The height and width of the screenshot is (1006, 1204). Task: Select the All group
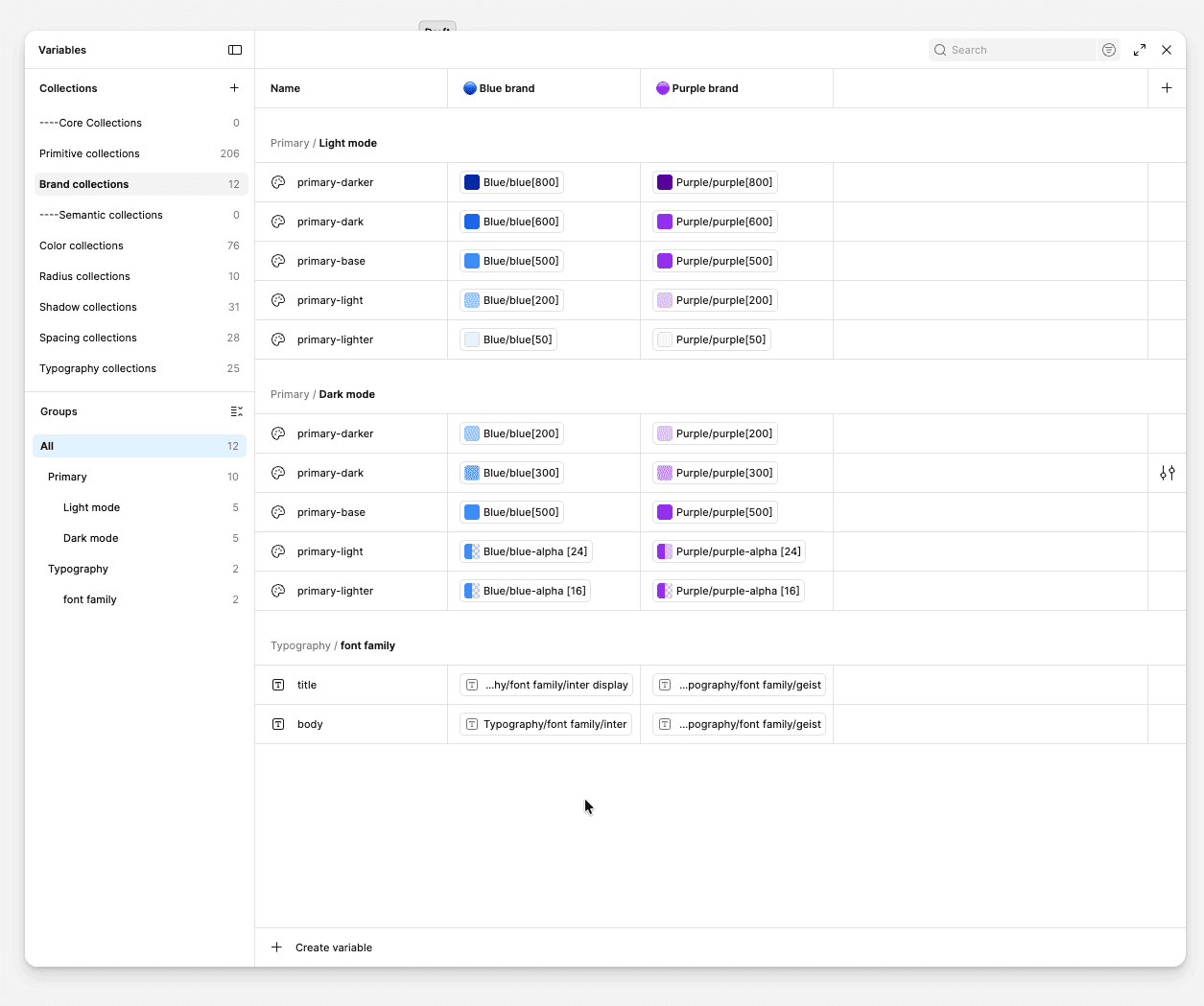pos(140,446)
